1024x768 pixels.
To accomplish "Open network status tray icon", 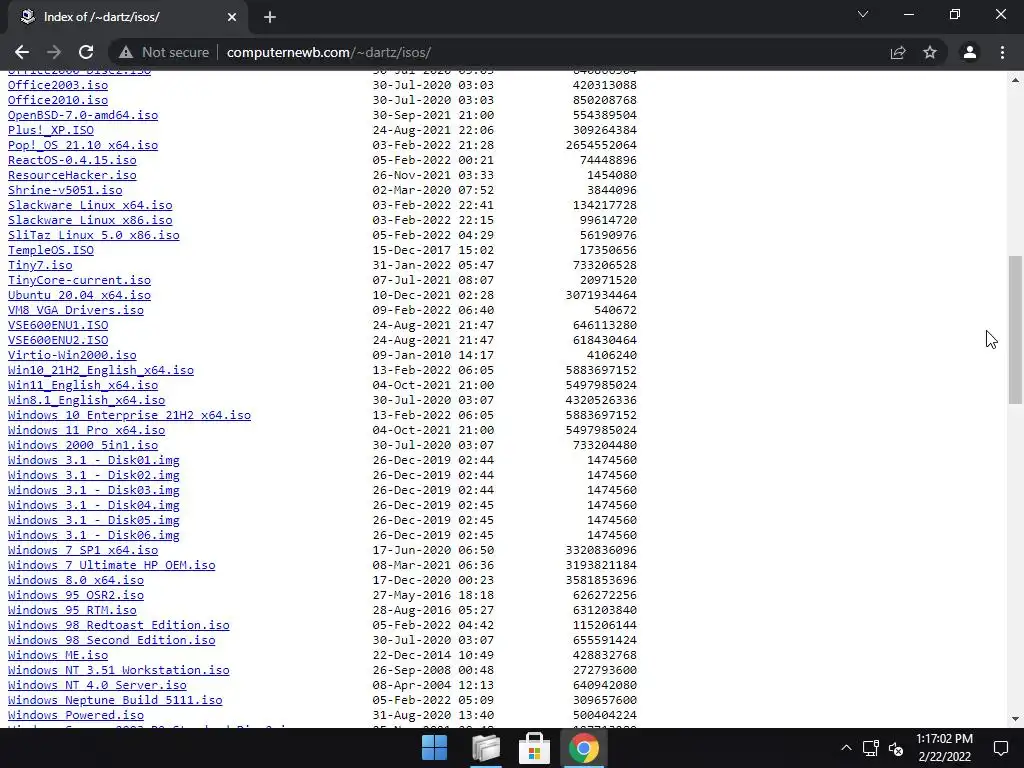I will (871, 748).
